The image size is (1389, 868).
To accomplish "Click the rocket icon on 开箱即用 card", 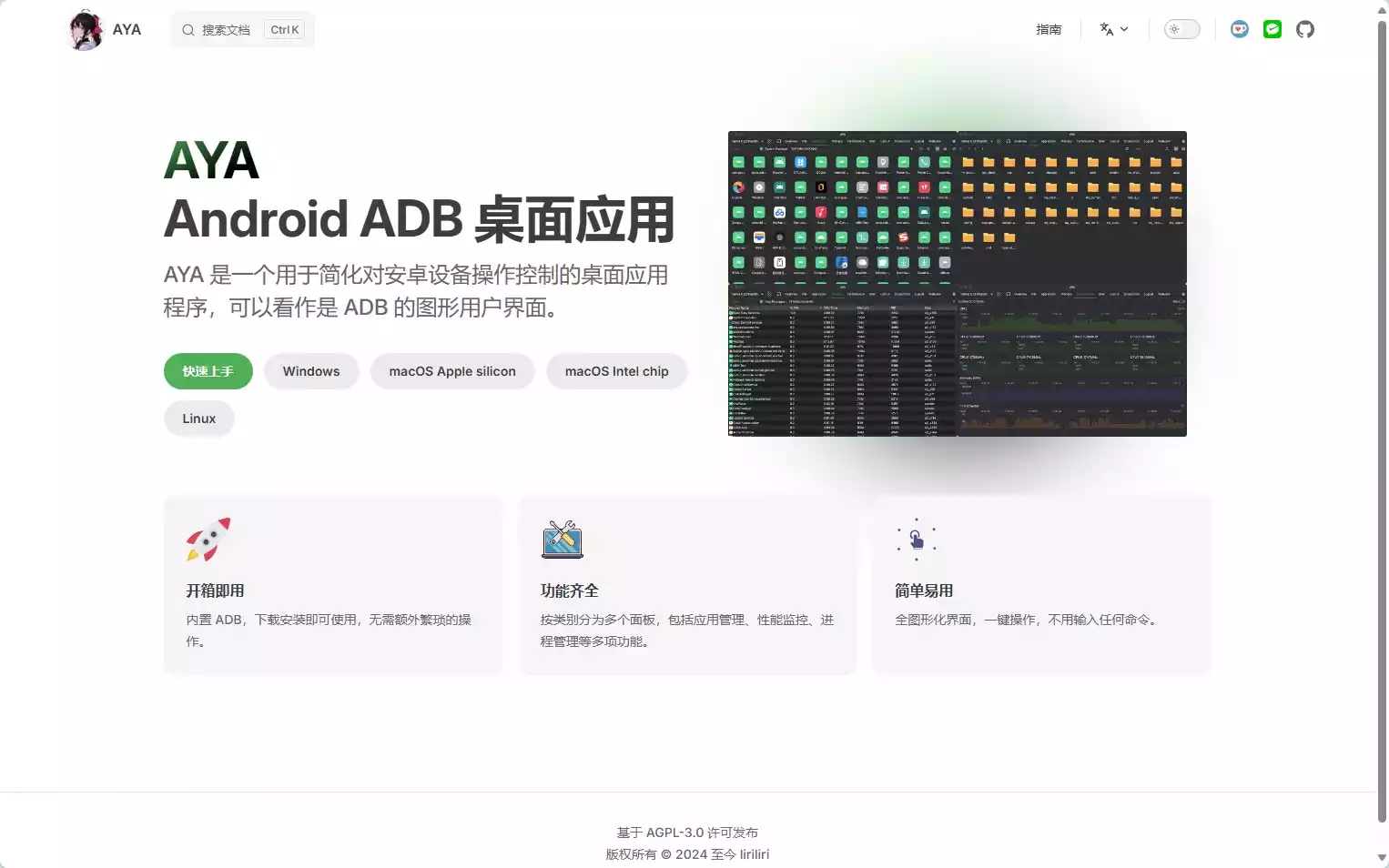I will click(208, 540).
